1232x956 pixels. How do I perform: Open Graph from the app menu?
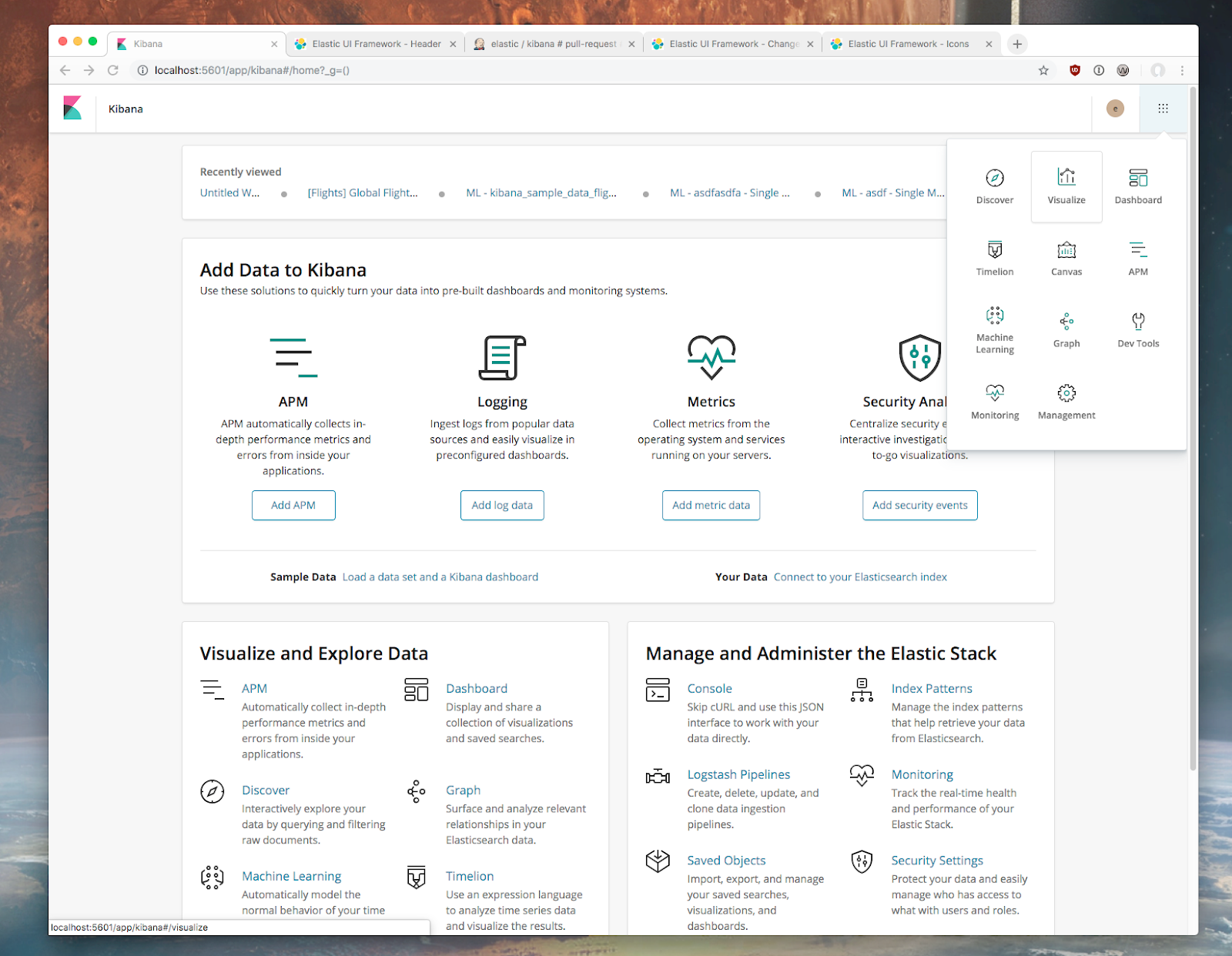click(x=1066, y=331)
